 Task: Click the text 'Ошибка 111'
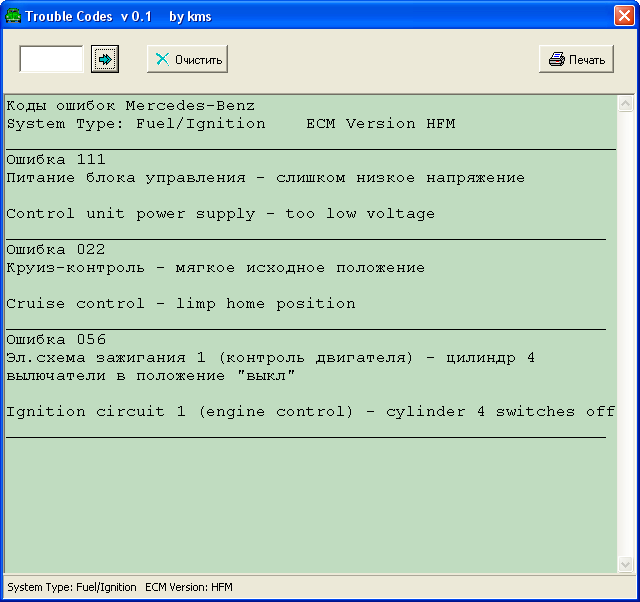click(56, 160)
